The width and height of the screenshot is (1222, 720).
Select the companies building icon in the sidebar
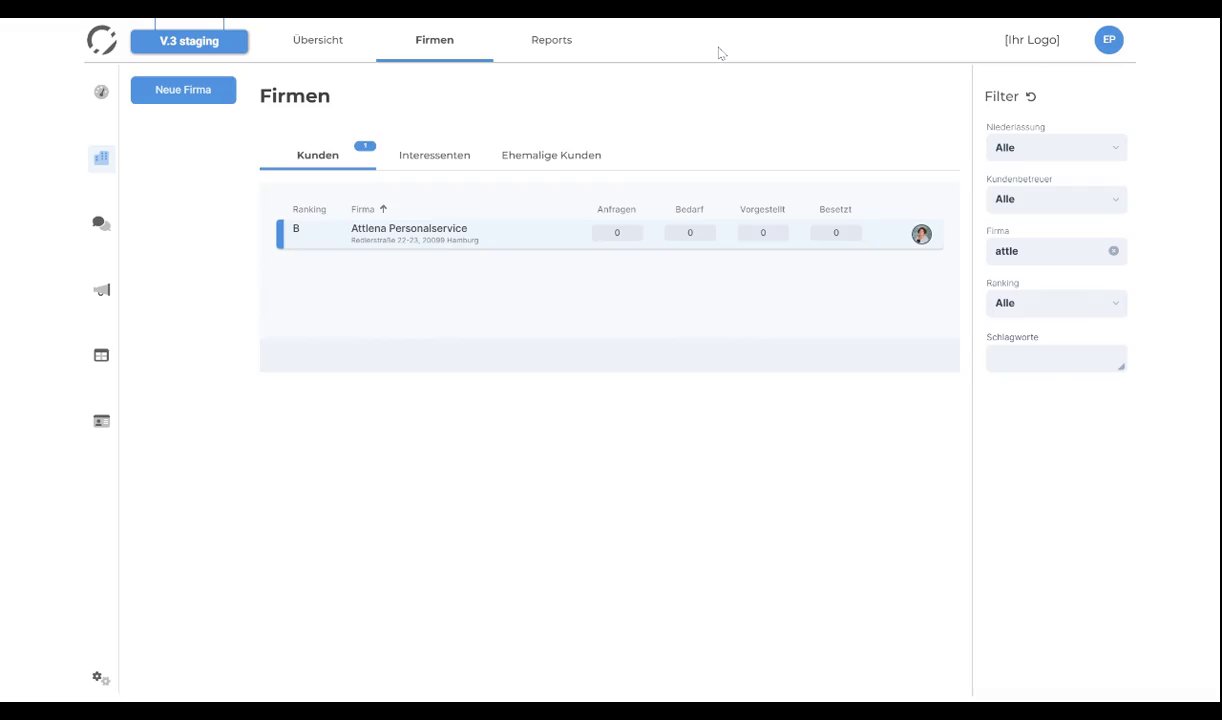tap(101, 158)
